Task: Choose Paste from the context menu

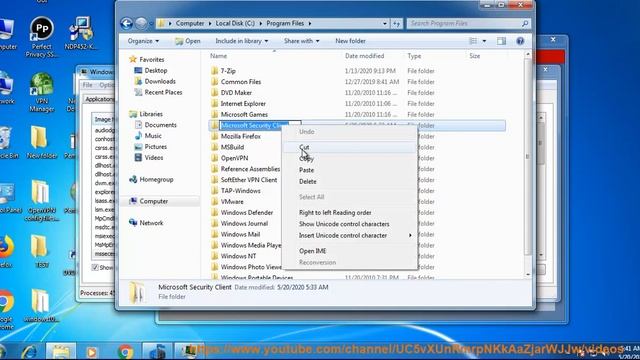Action: click(349, 170)
